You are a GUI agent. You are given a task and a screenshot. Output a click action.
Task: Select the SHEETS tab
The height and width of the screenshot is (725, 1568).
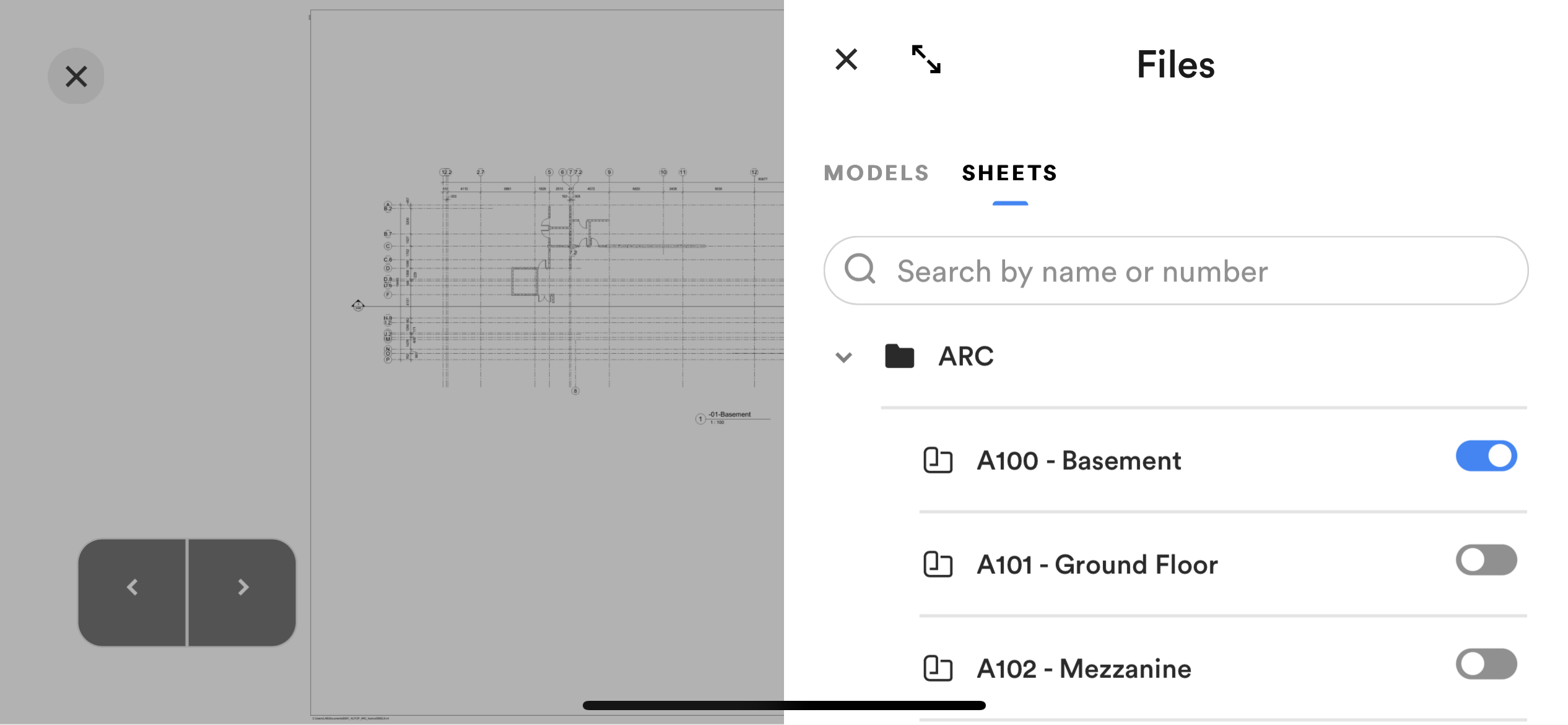[x=1009, y=173]
